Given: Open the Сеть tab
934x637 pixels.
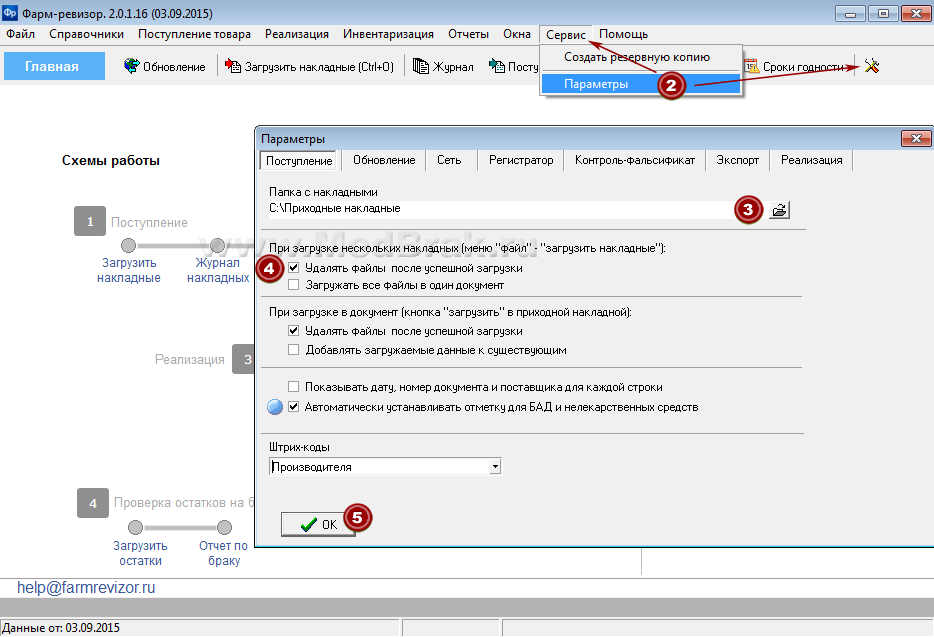Looking at the screenshot, I should tap(449, 160).
